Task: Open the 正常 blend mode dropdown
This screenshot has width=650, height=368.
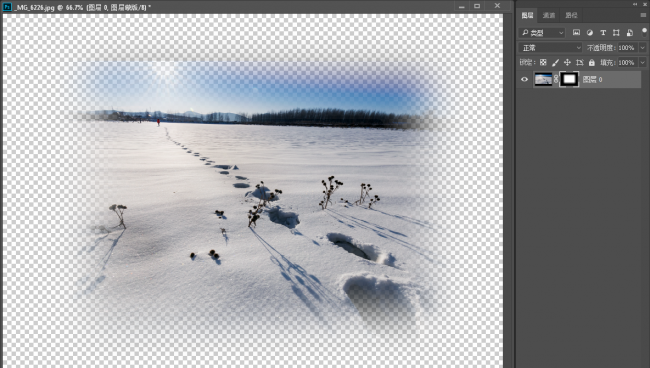Action: (550, 48)
